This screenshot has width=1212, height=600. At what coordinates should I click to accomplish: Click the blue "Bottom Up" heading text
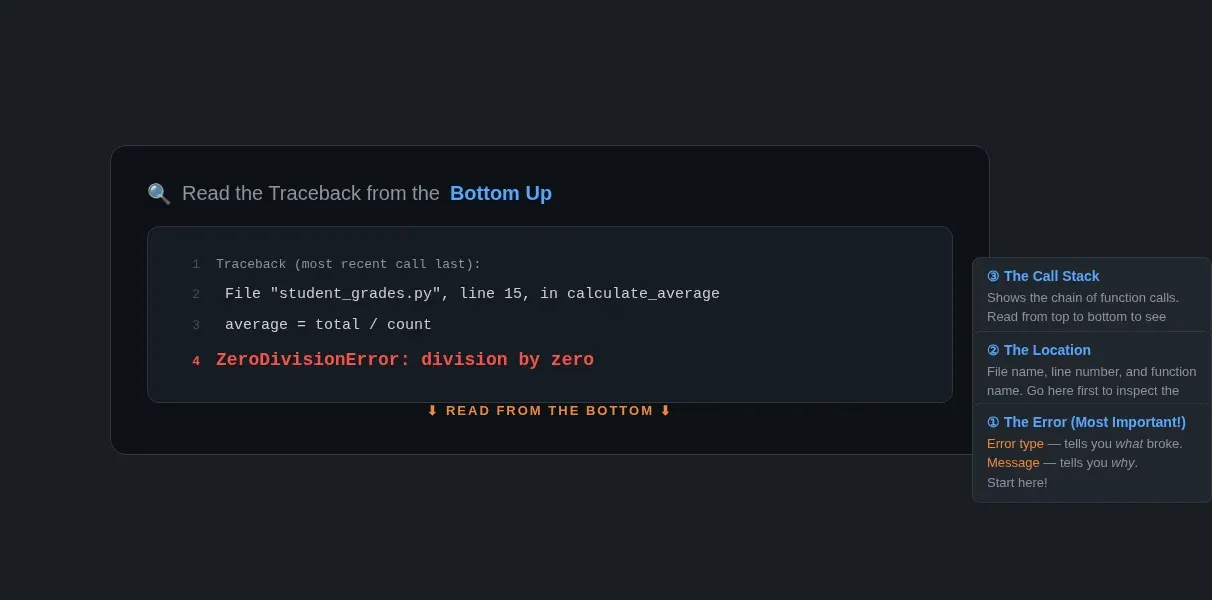(501, 193)
